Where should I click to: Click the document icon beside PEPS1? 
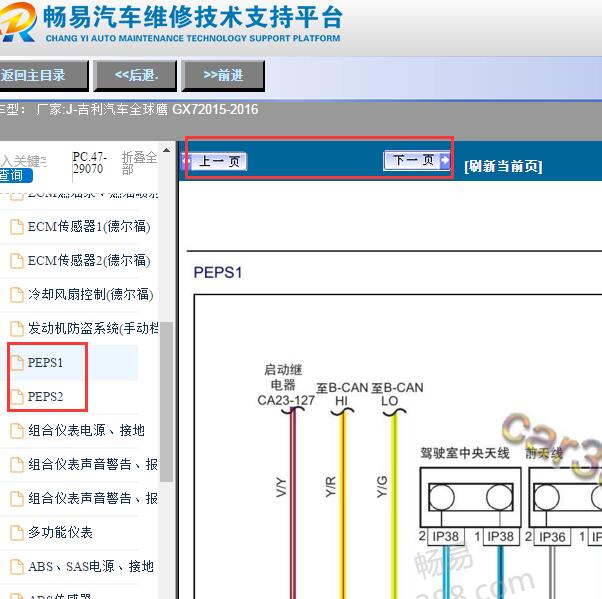pos(17,362)
